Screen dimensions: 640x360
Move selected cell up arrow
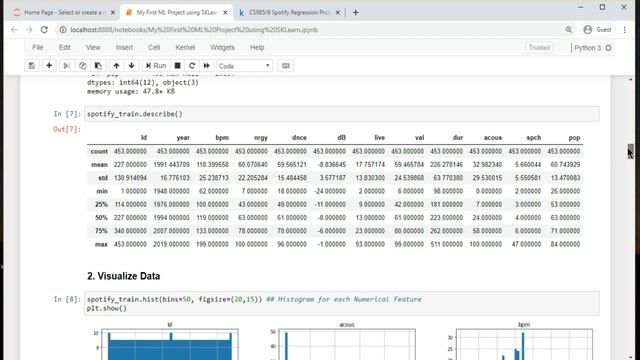[x=116, y=66]
